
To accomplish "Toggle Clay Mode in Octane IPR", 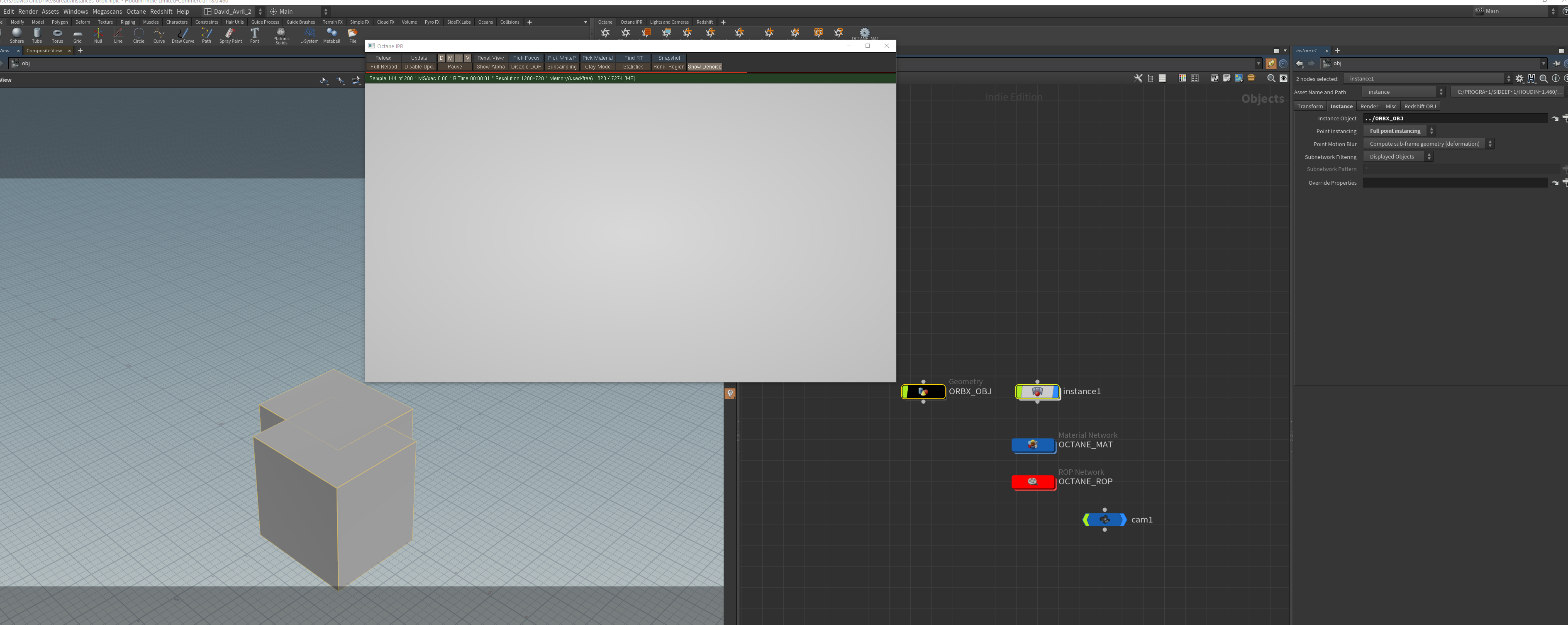I will pyautogui.click(x=597, y=67).
